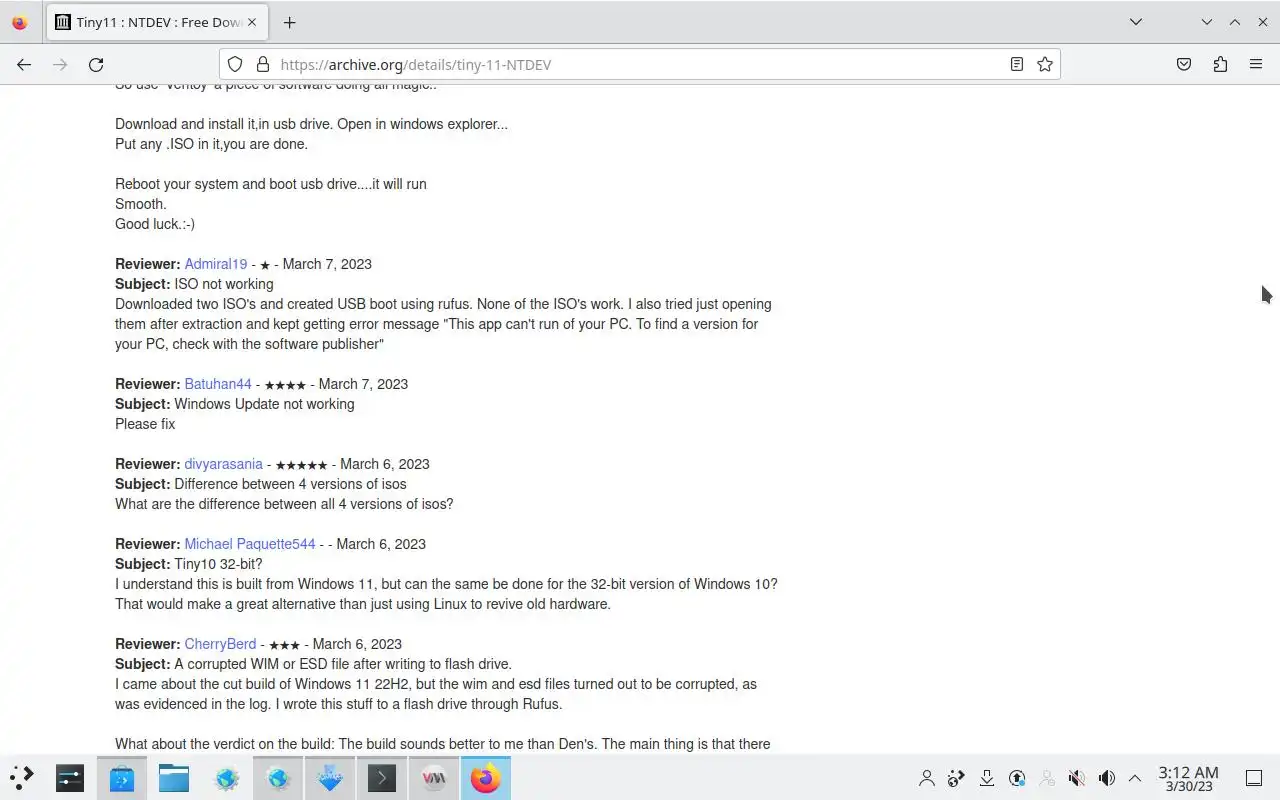Open the clock showing 3:12 AM
This screenshot has width=1280, height=800.
tap(1188, 778)
